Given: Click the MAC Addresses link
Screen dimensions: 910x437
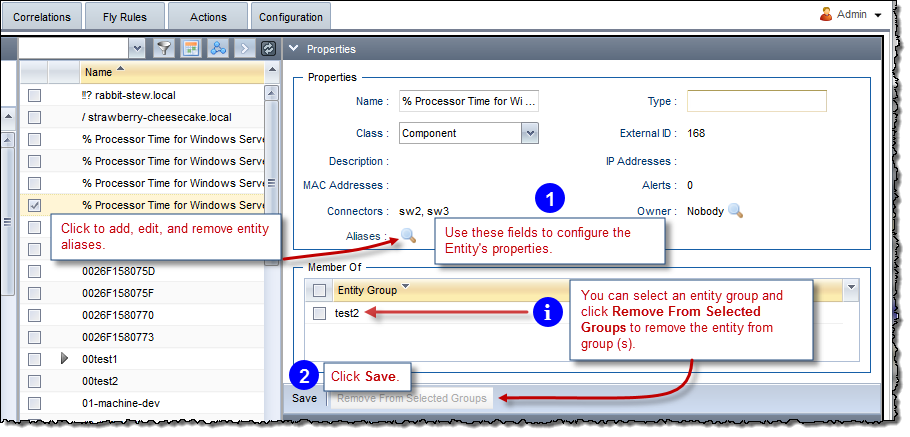Looking at the screenshot, I should pyautogui.click(x=344, y=185).
